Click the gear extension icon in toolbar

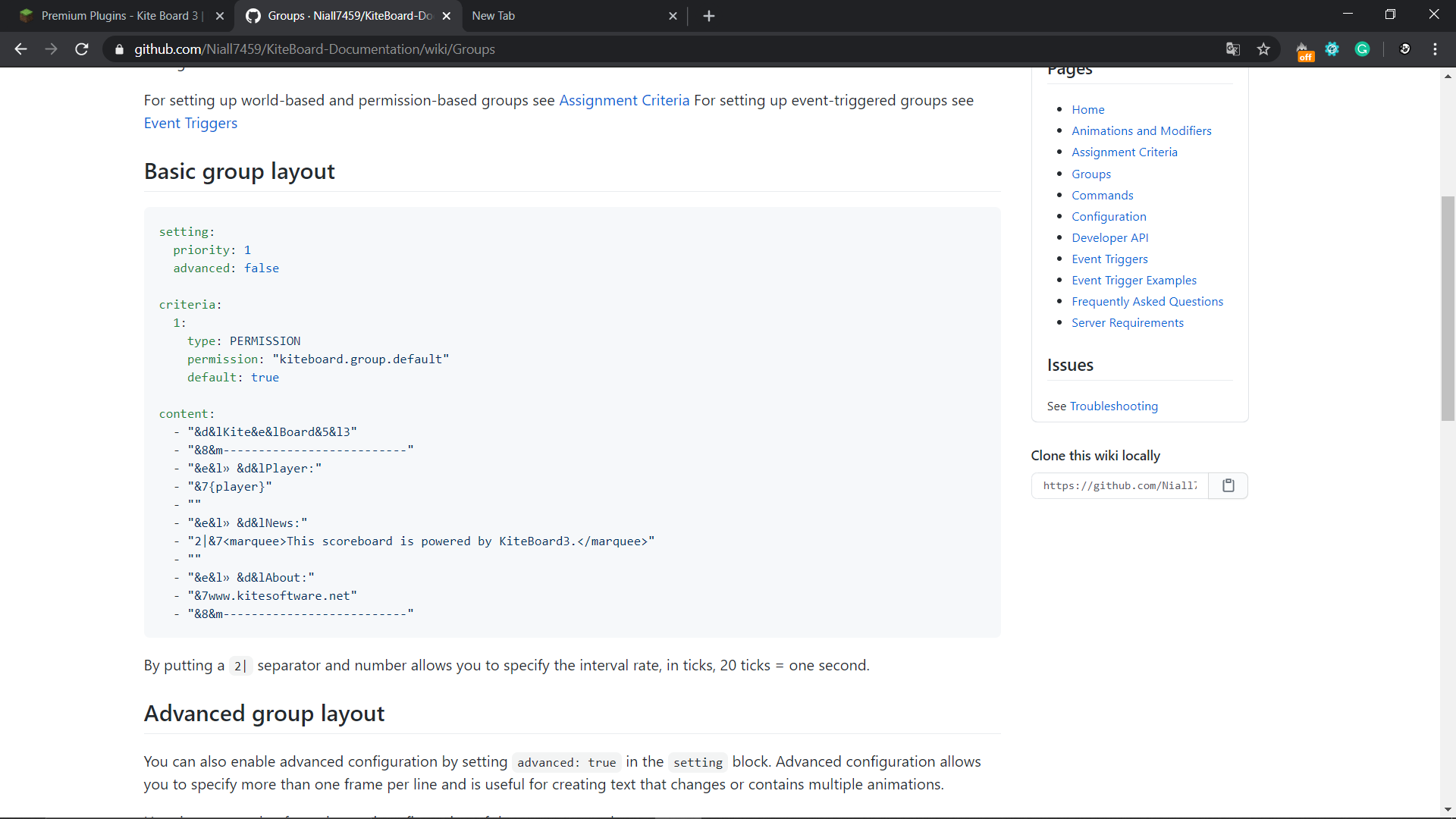[1332, 49]
